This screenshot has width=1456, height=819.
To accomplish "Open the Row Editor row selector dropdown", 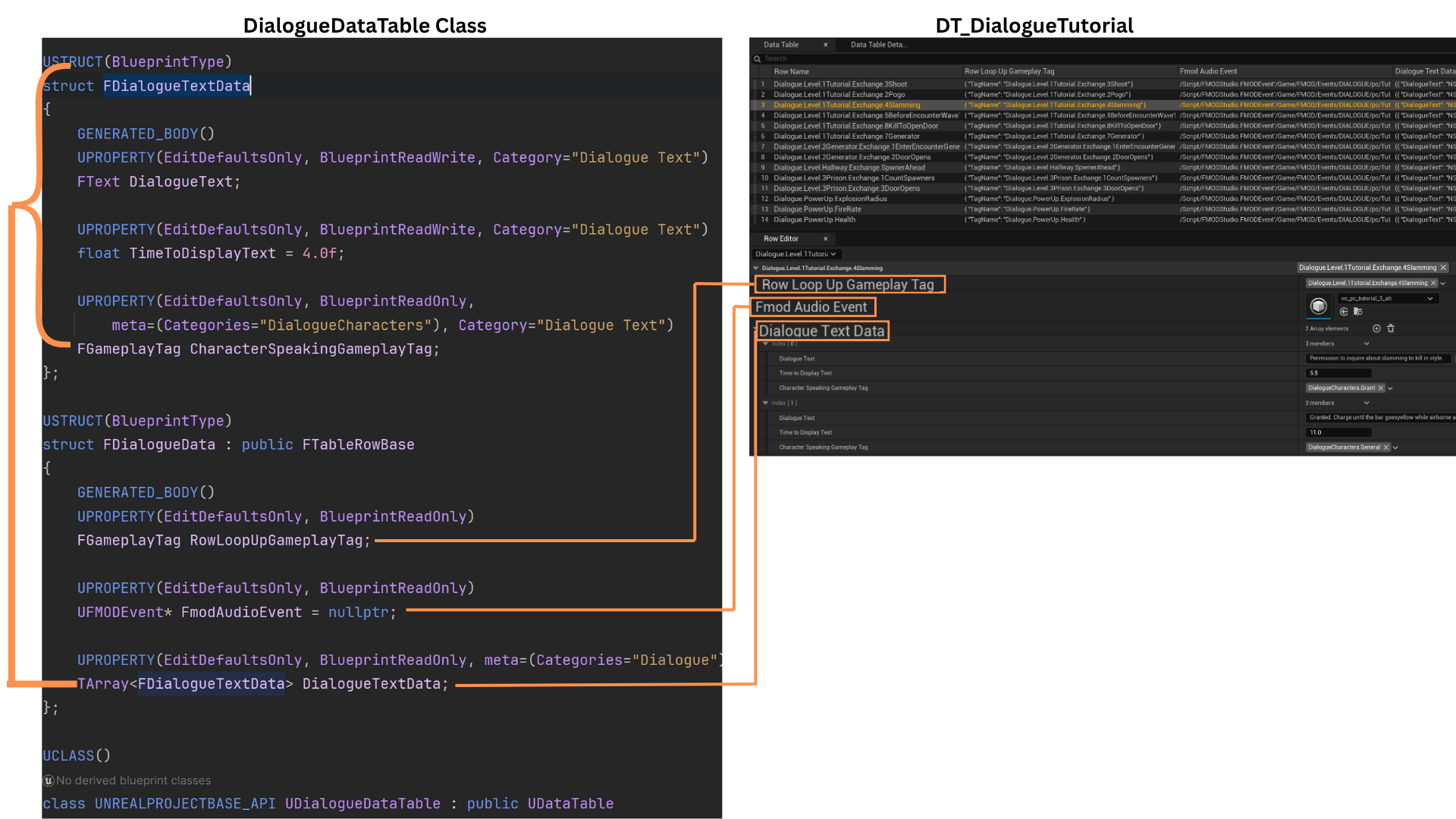I will (796, 254).
